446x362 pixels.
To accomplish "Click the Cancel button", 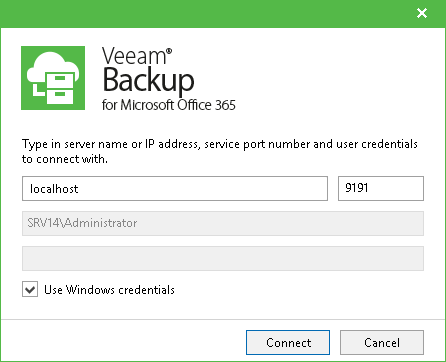I will (x=382, y=343).
